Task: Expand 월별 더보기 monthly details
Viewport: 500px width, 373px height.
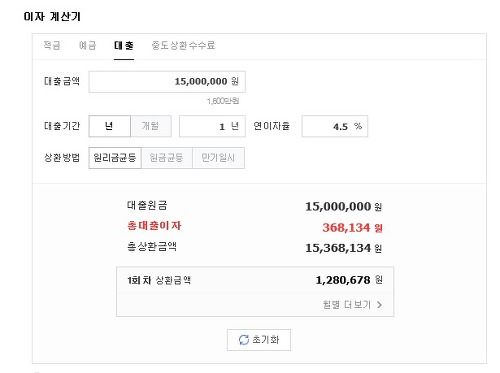Action: coord(352,305)
